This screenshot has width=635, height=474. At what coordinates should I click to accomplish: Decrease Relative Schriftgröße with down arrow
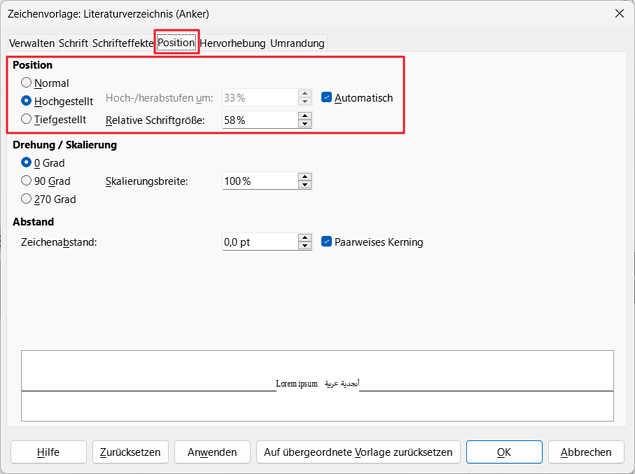click(305, 125)
